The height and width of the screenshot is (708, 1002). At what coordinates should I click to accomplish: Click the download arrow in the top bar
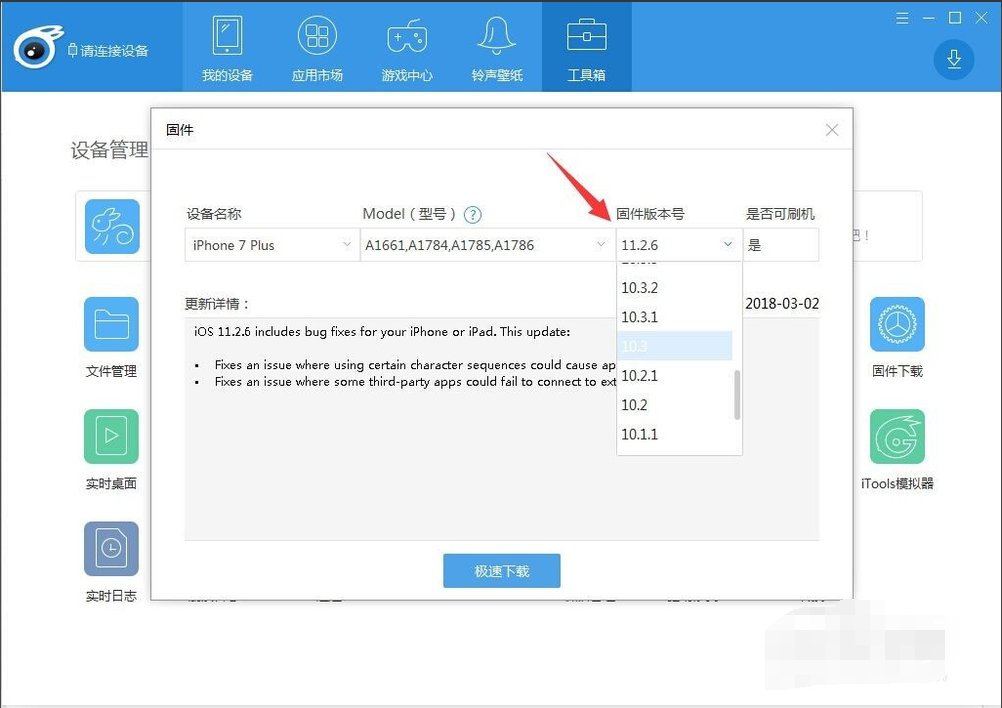(953, 59)
